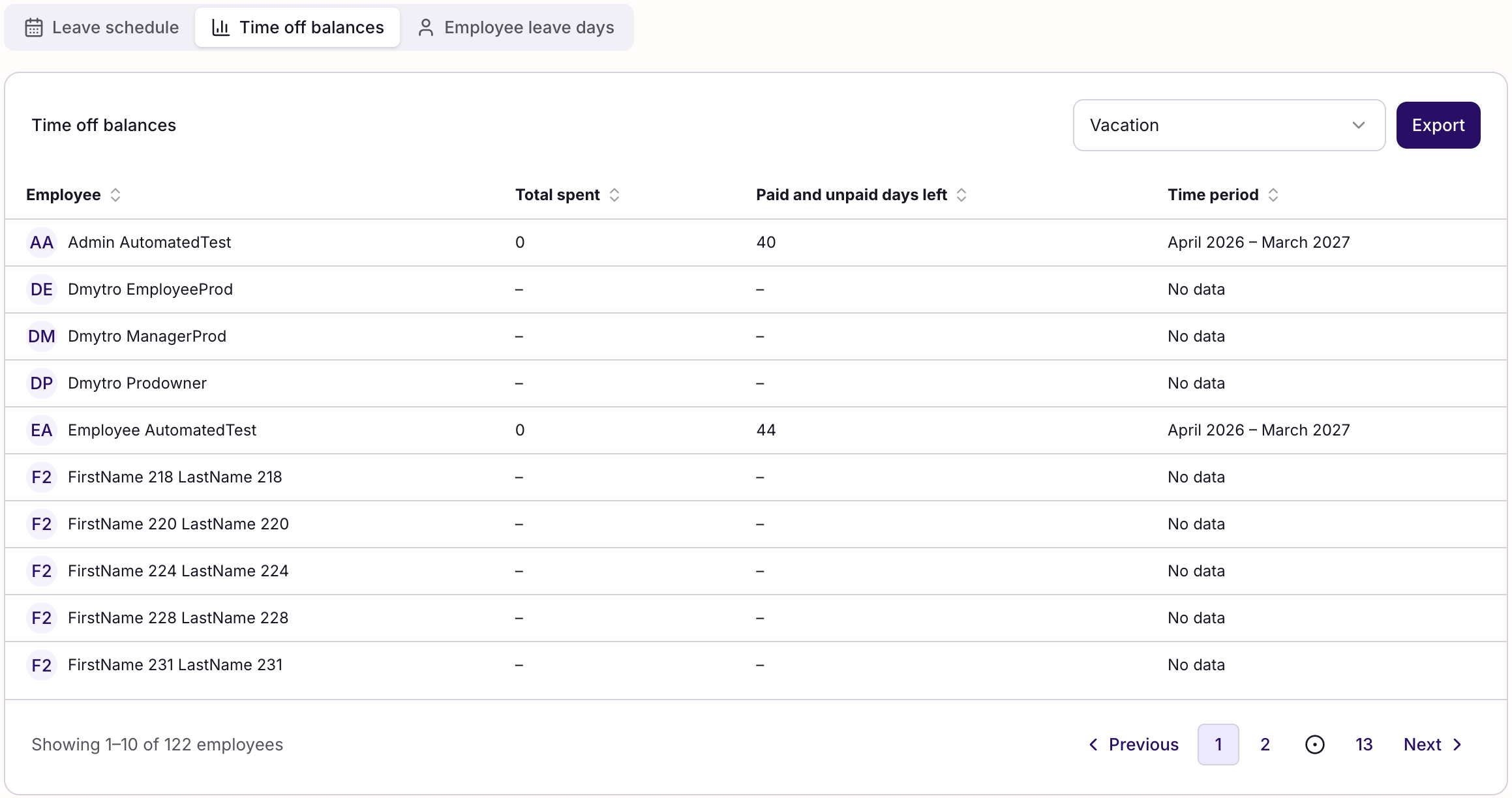Click the AA avatar for Admin AutomatedTest
1512x798 pixels.
tap(42, 243)
